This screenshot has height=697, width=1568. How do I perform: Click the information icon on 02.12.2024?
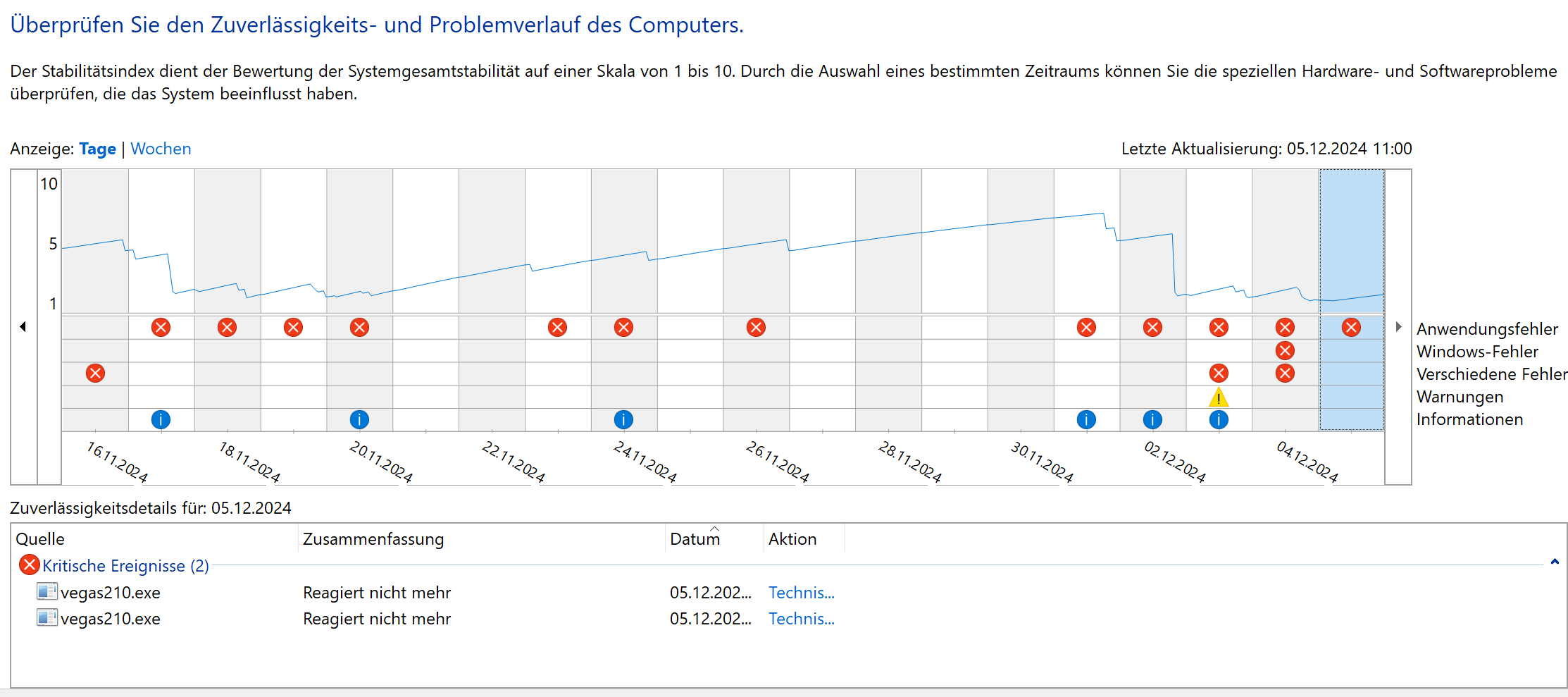point(1152,419)
